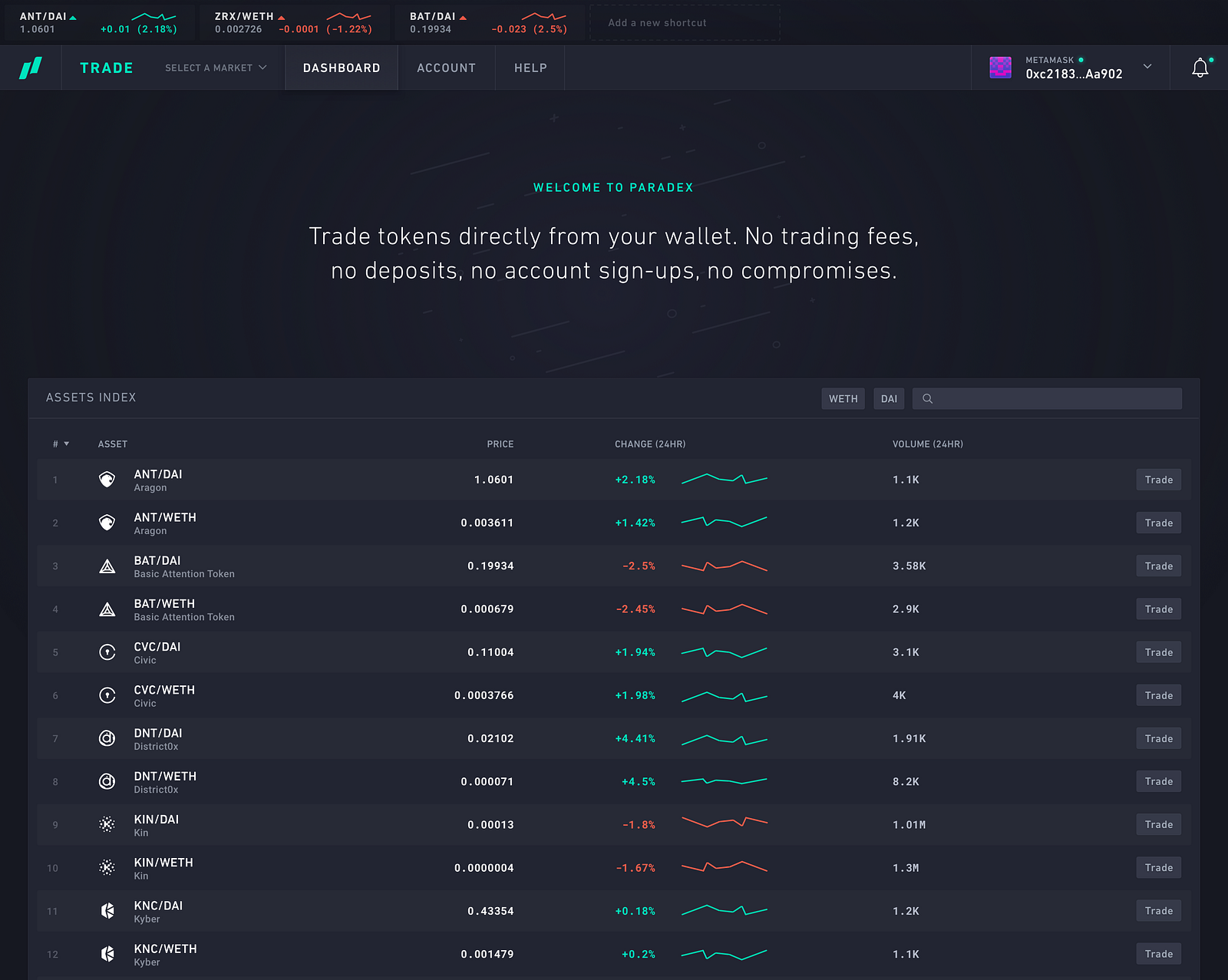Viewport: 1228px width, 980px height.
Task: Click the 1.01M volume value
Action: click(x=909, y=825)
